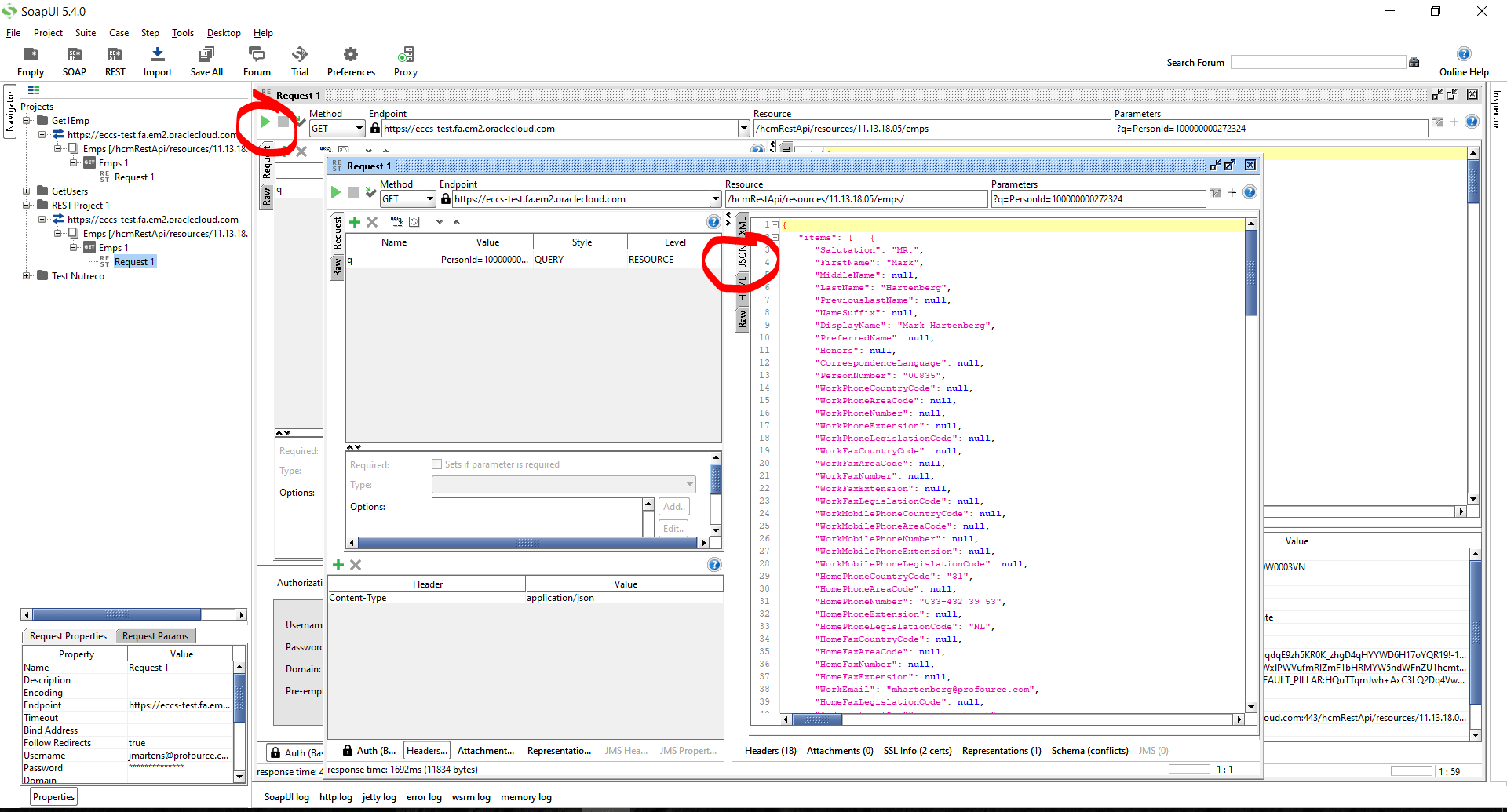The height and width of the screenshot is (812, 1507).
Task: Click the Search Forum binoculars icon
Action: click(x=1414, y=62)
